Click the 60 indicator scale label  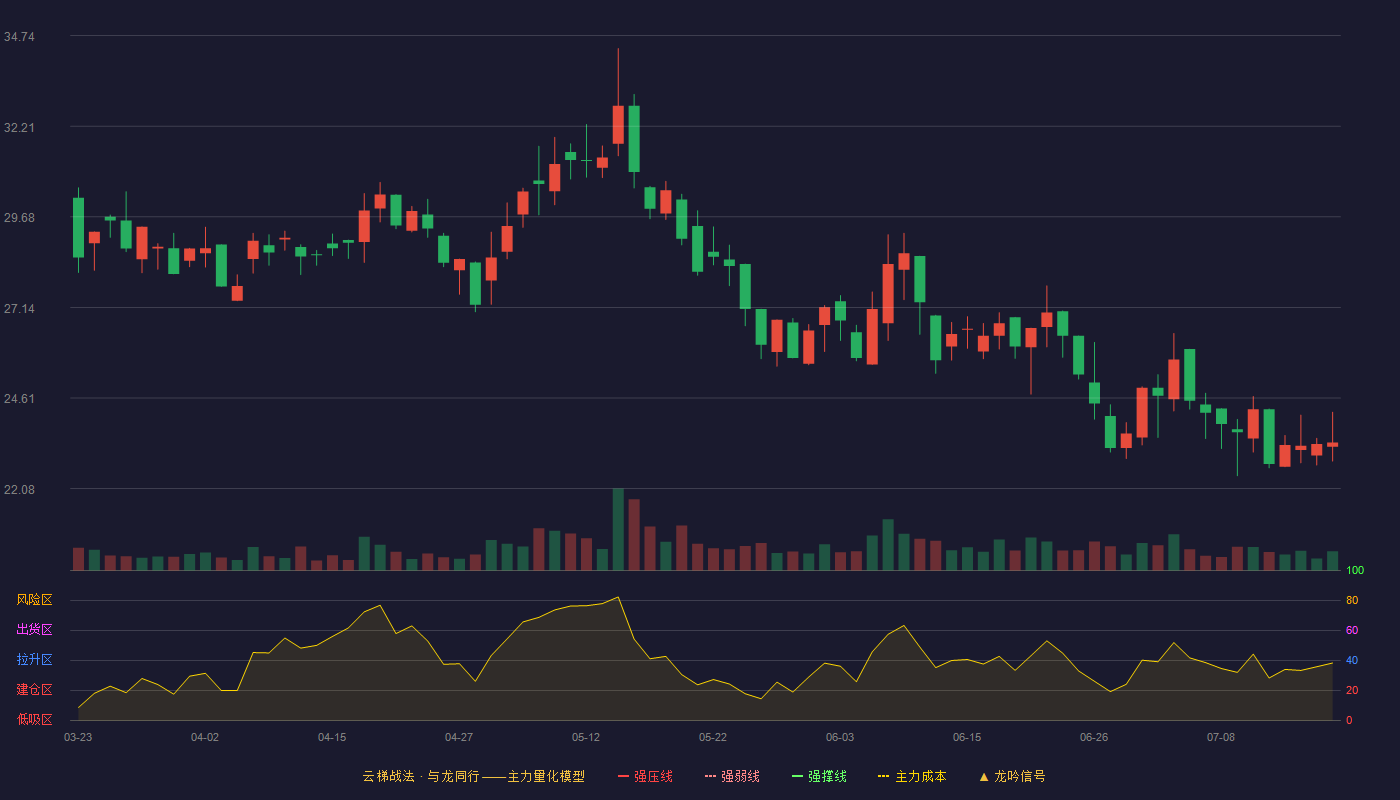tap(1352, 631)
